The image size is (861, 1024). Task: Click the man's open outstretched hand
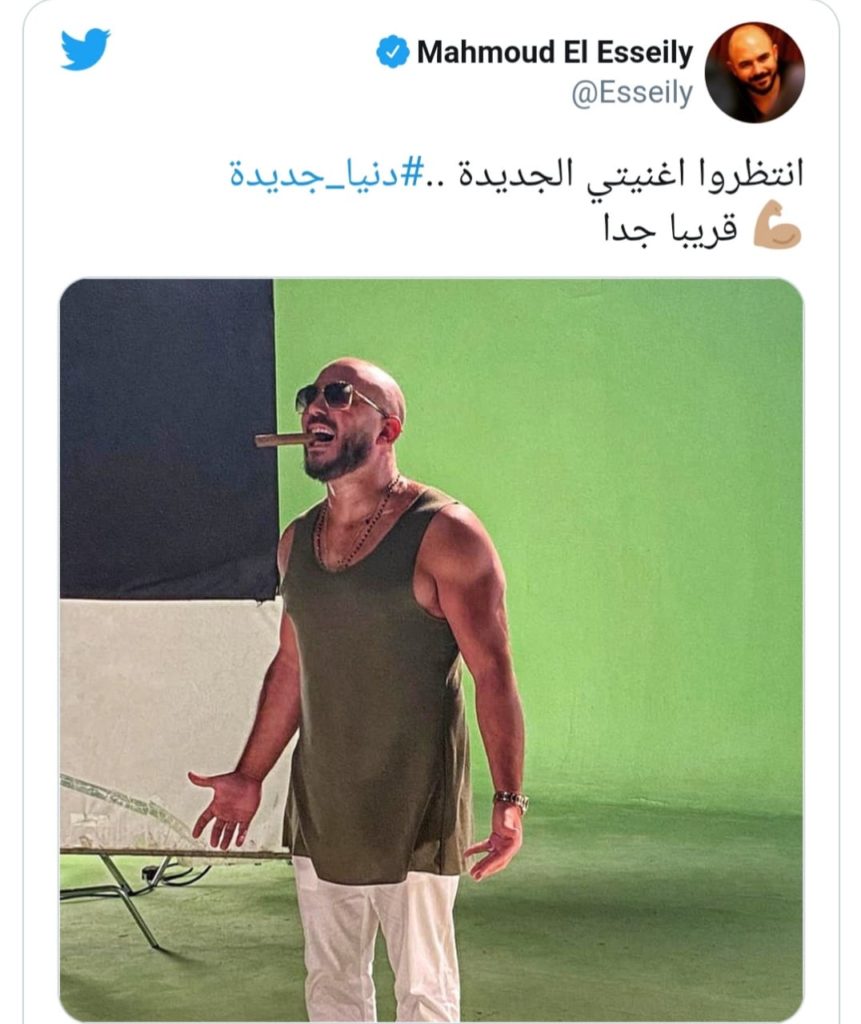pyautogui.click(x=225, y=808)
